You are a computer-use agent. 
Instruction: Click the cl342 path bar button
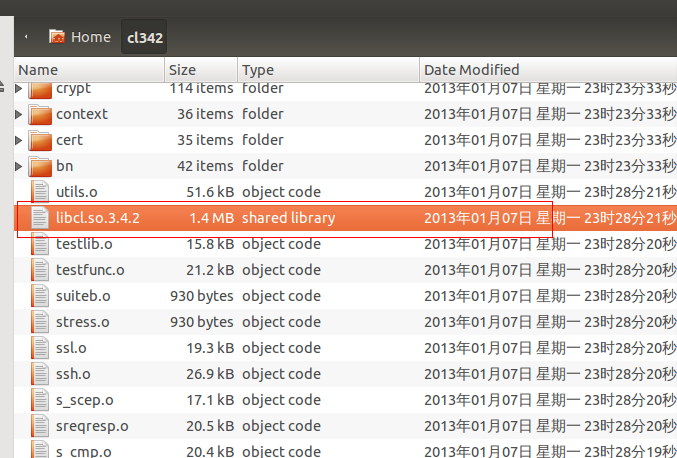145,38
